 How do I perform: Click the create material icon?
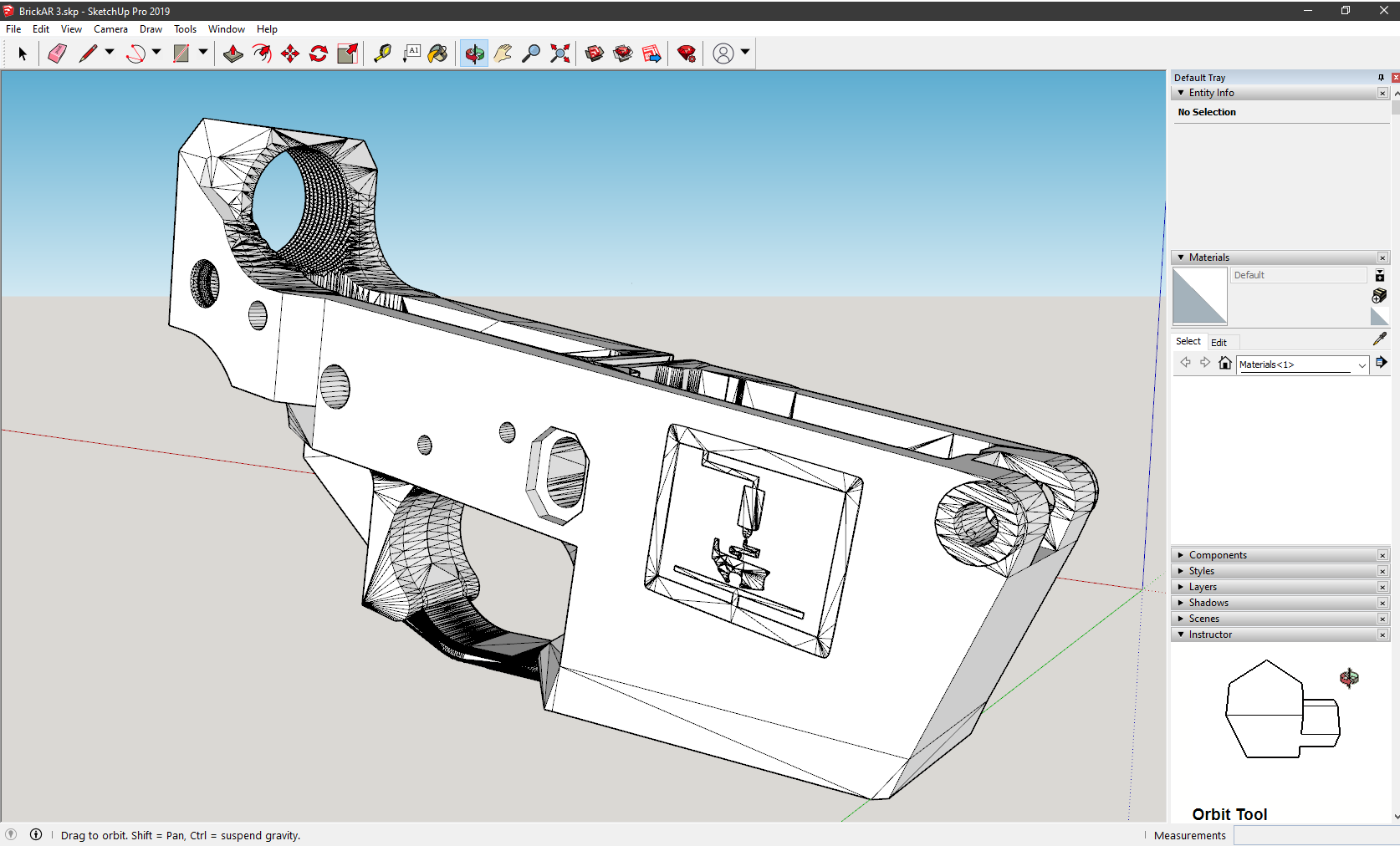click(1379, 296)
